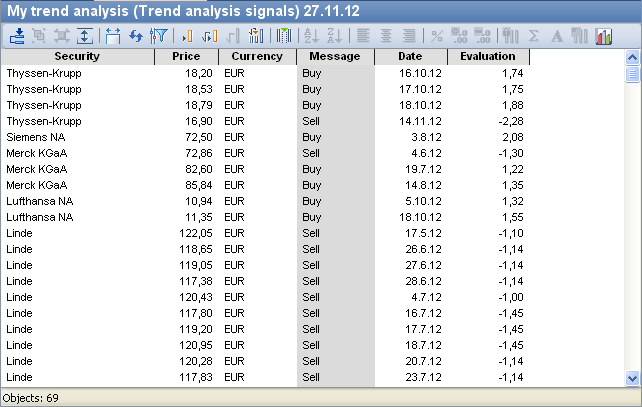Sort by the Price column header
642x407 pixels.
pos(186,57)
